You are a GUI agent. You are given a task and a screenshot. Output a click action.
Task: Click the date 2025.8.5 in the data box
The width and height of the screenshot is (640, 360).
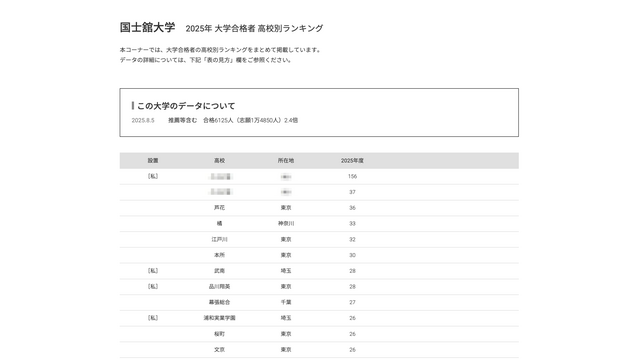(143, 120)
